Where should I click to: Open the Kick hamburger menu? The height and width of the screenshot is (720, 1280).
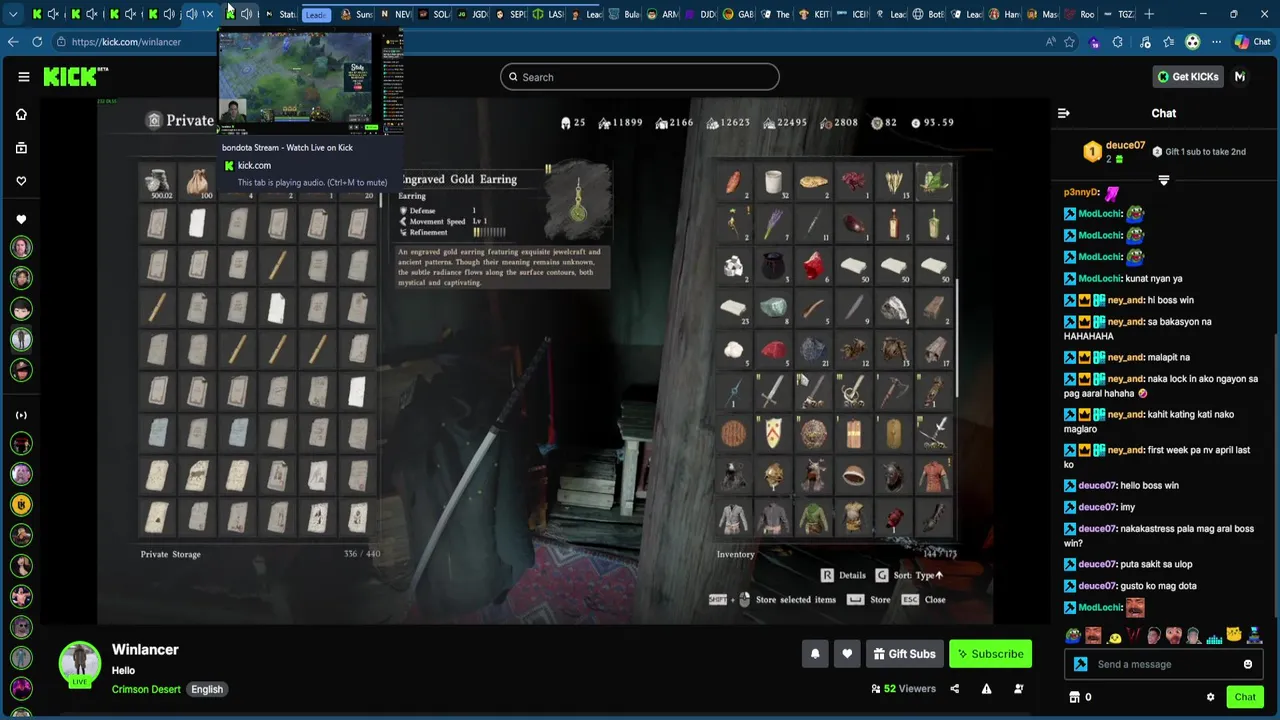[23, 77]
